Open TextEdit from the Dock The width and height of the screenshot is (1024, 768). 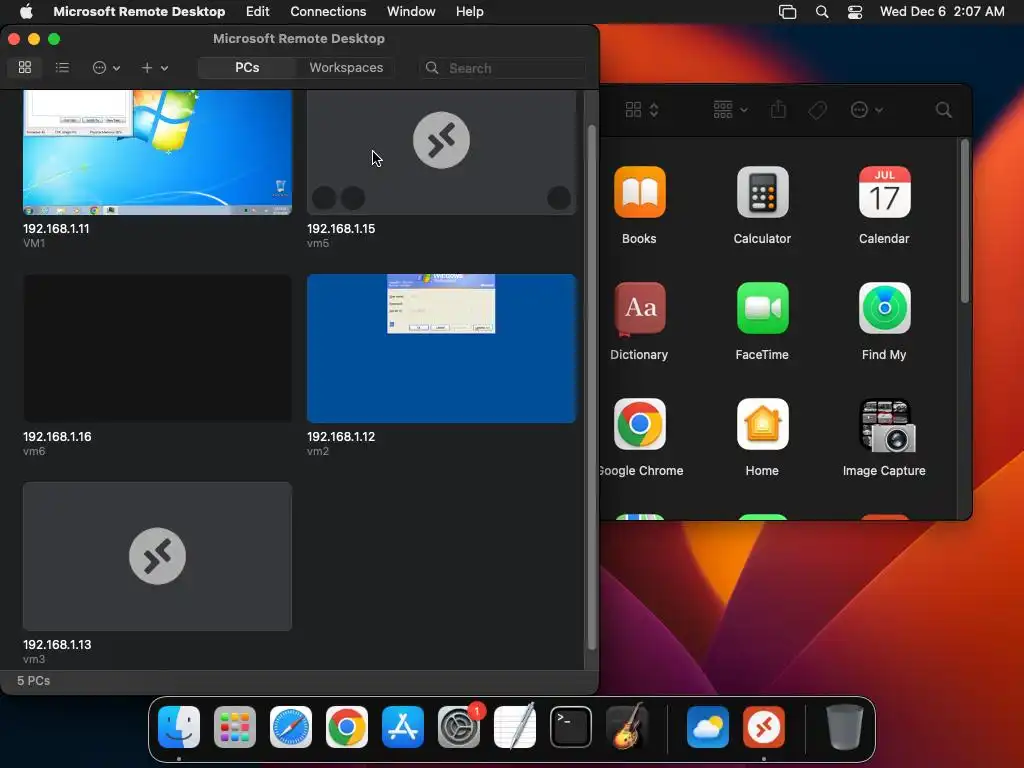pyautogui.click(x=515, y=727)
